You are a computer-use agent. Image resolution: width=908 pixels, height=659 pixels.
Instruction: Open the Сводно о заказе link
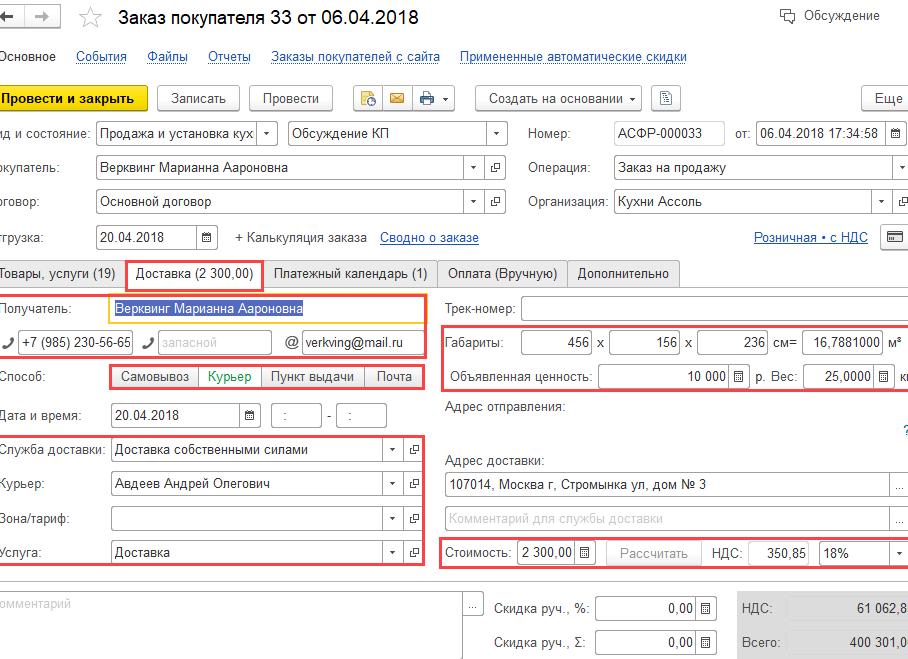click(429, 237)
